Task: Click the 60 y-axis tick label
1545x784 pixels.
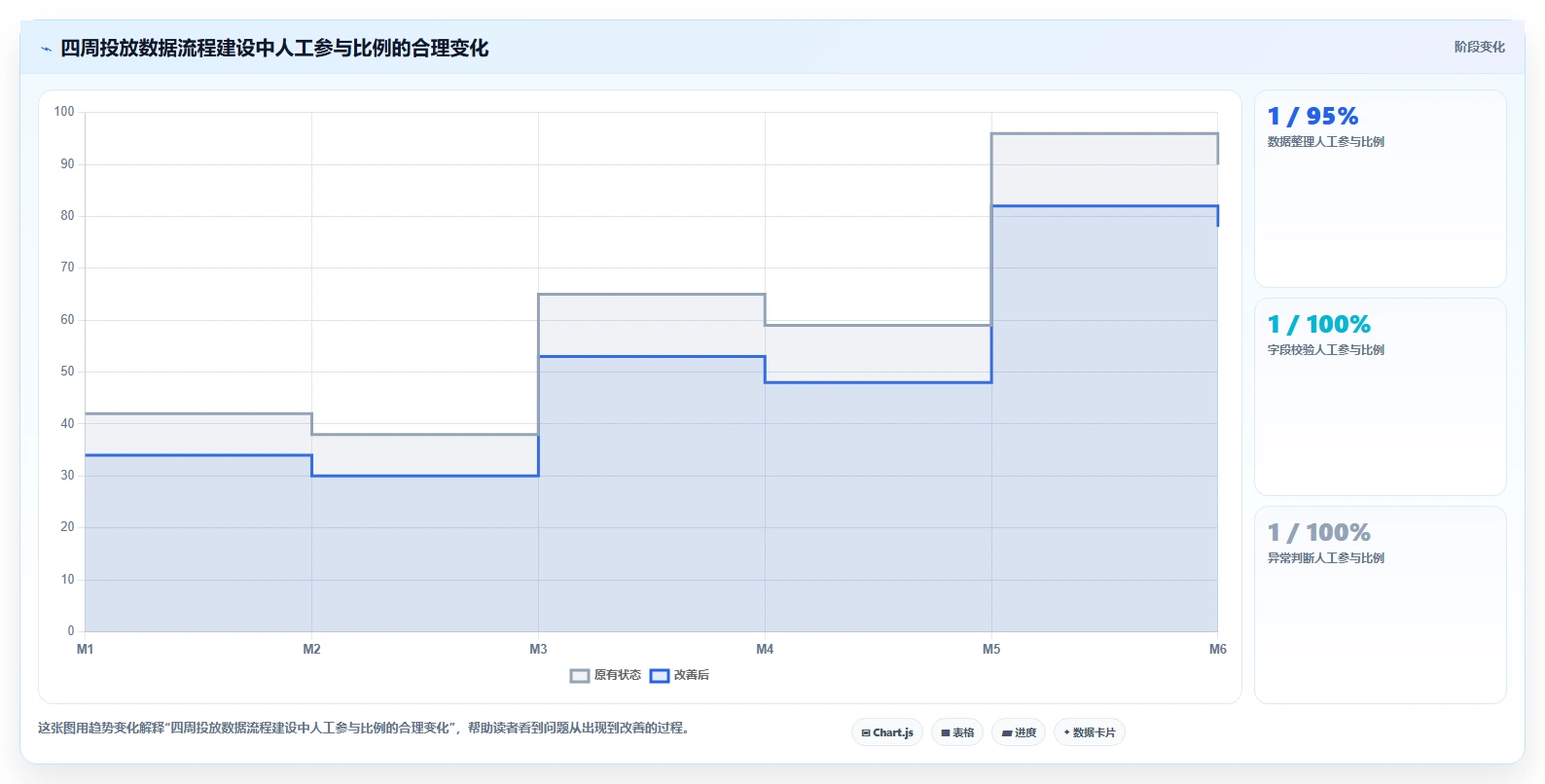Action: pyautogui.click(x=67, y=320)
